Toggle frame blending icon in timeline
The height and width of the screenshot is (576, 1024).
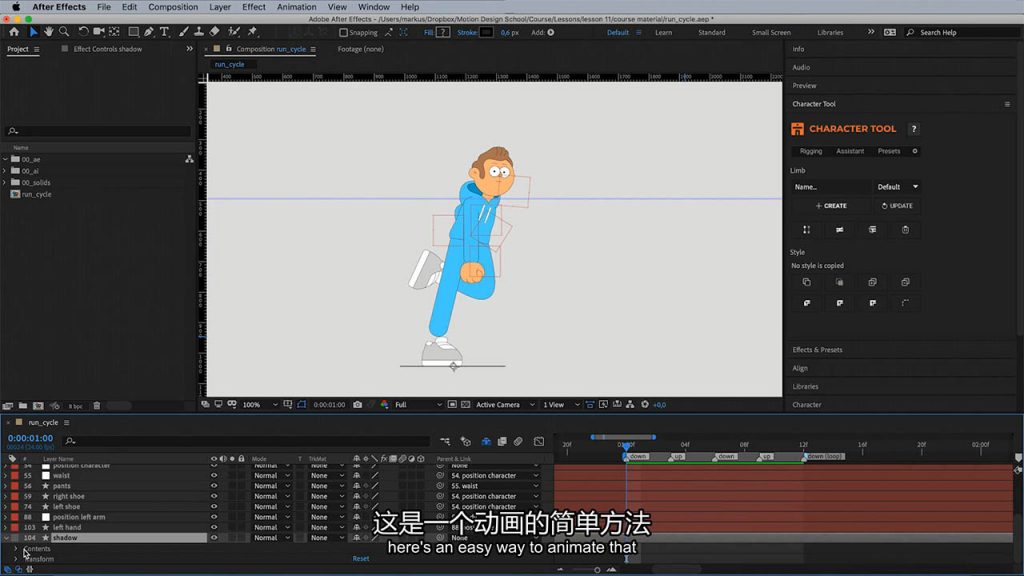(x=502, y=442)
